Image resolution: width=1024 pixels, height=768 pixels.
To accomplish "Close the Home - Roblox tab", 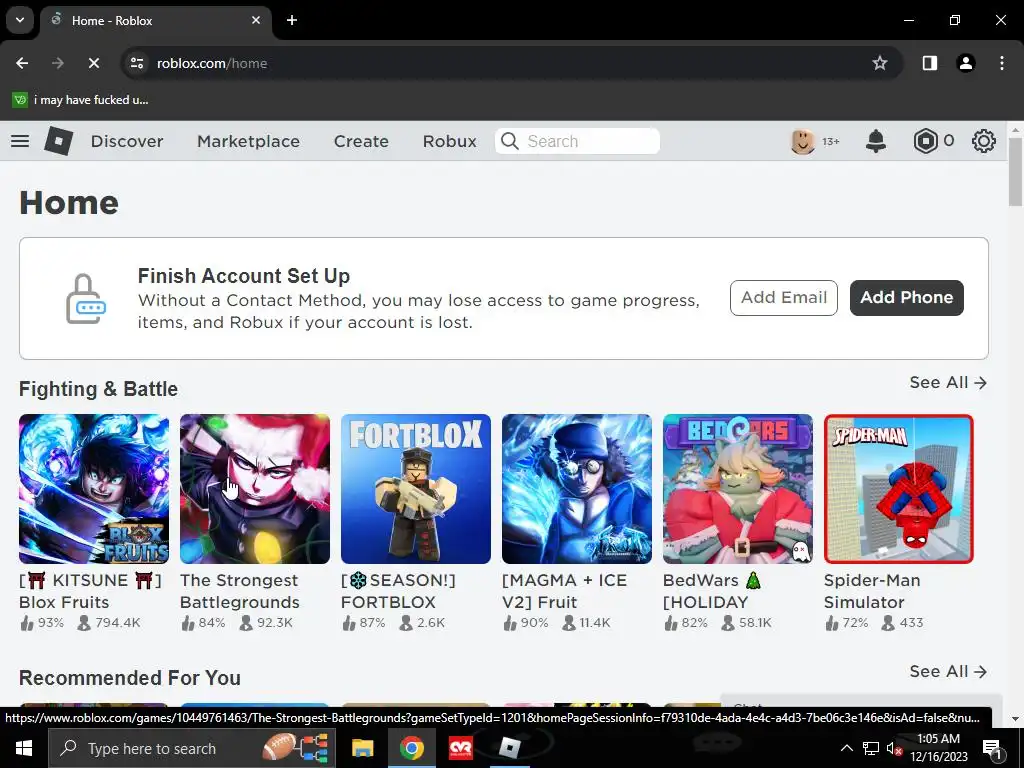I will click(256, 20).
